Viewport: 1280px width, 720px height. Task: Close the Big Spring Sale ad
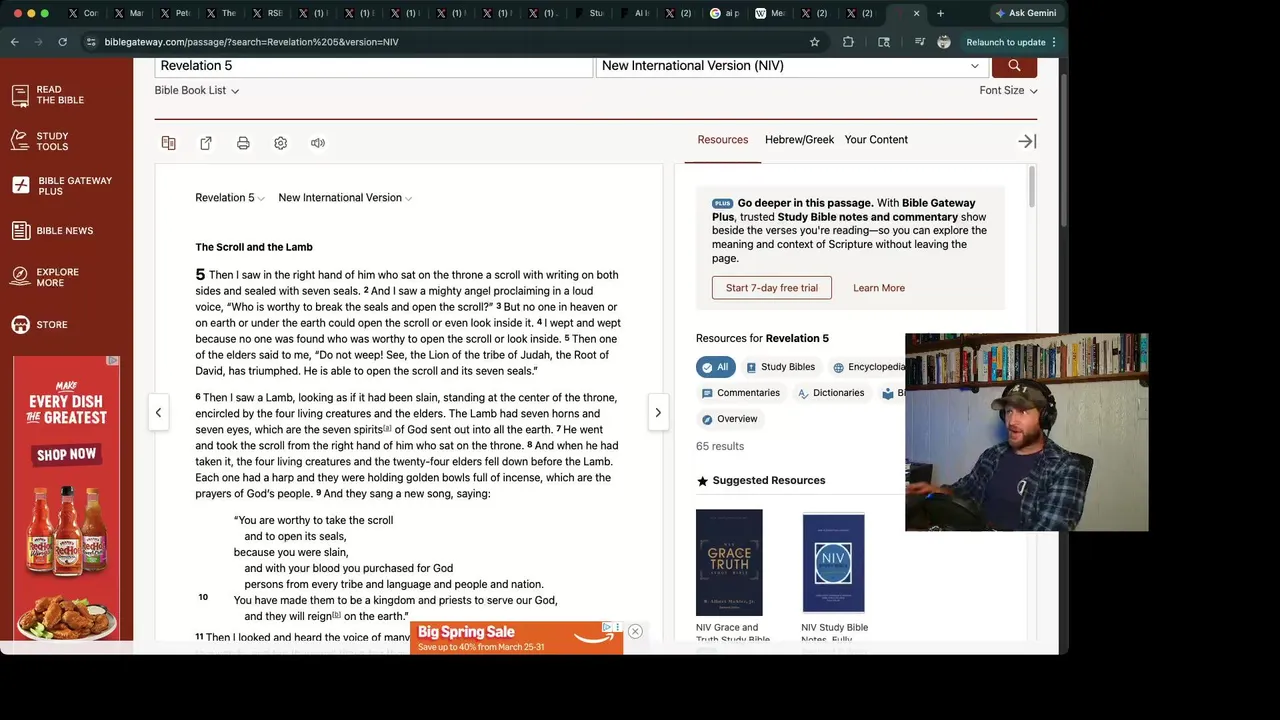(635, 631)
